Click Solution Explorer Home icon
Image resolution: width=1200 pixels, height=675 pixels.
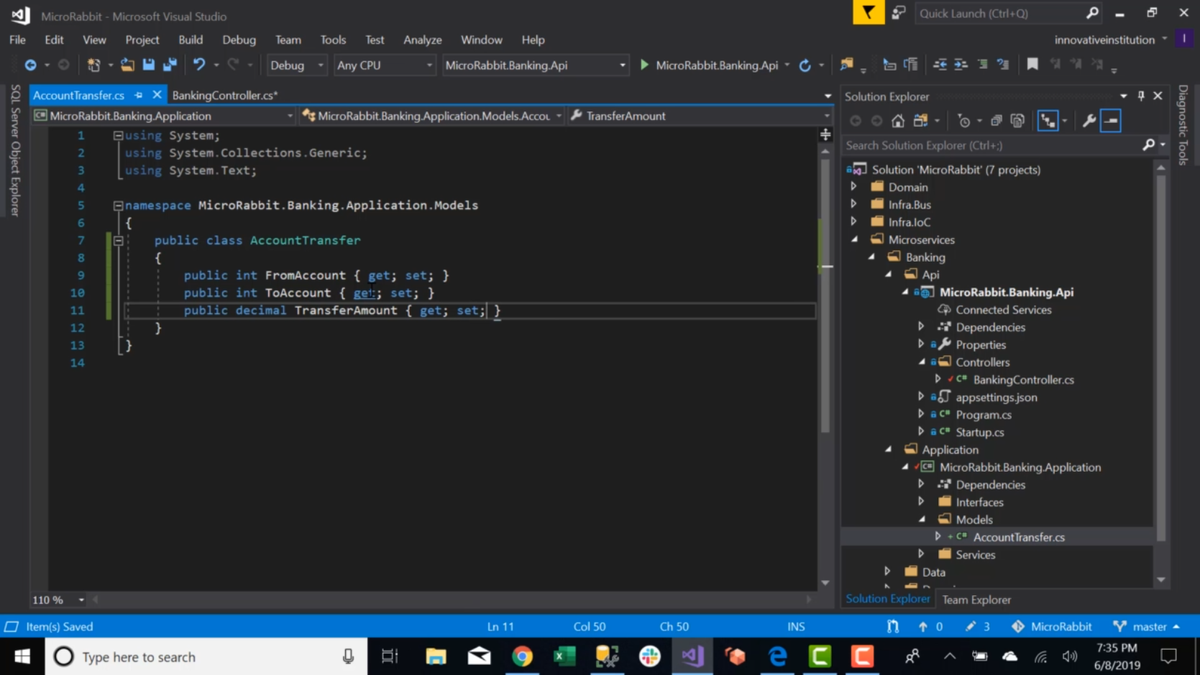coord(898,121)
